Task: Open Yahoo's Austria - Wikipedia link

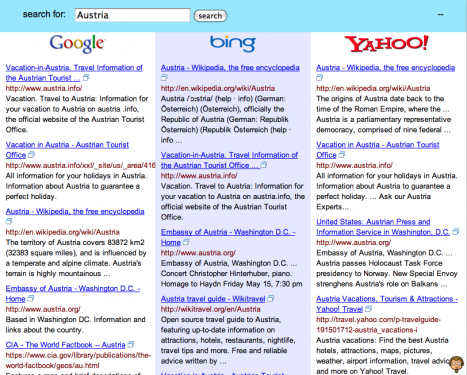Action: (x=385, y=68)
